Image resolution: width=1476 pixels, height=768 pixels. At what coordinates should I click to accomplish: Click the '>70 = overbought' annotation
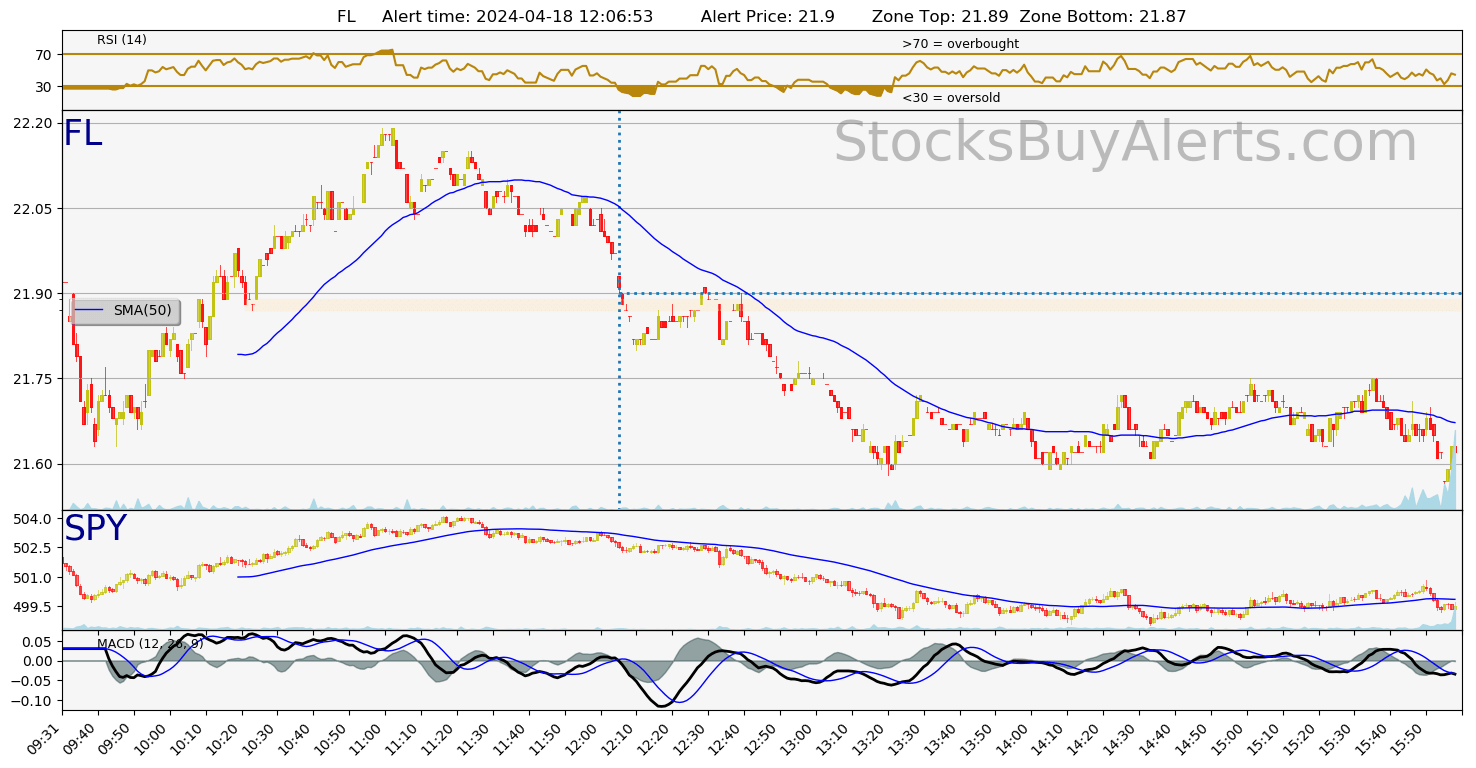[x=960, y=44]
